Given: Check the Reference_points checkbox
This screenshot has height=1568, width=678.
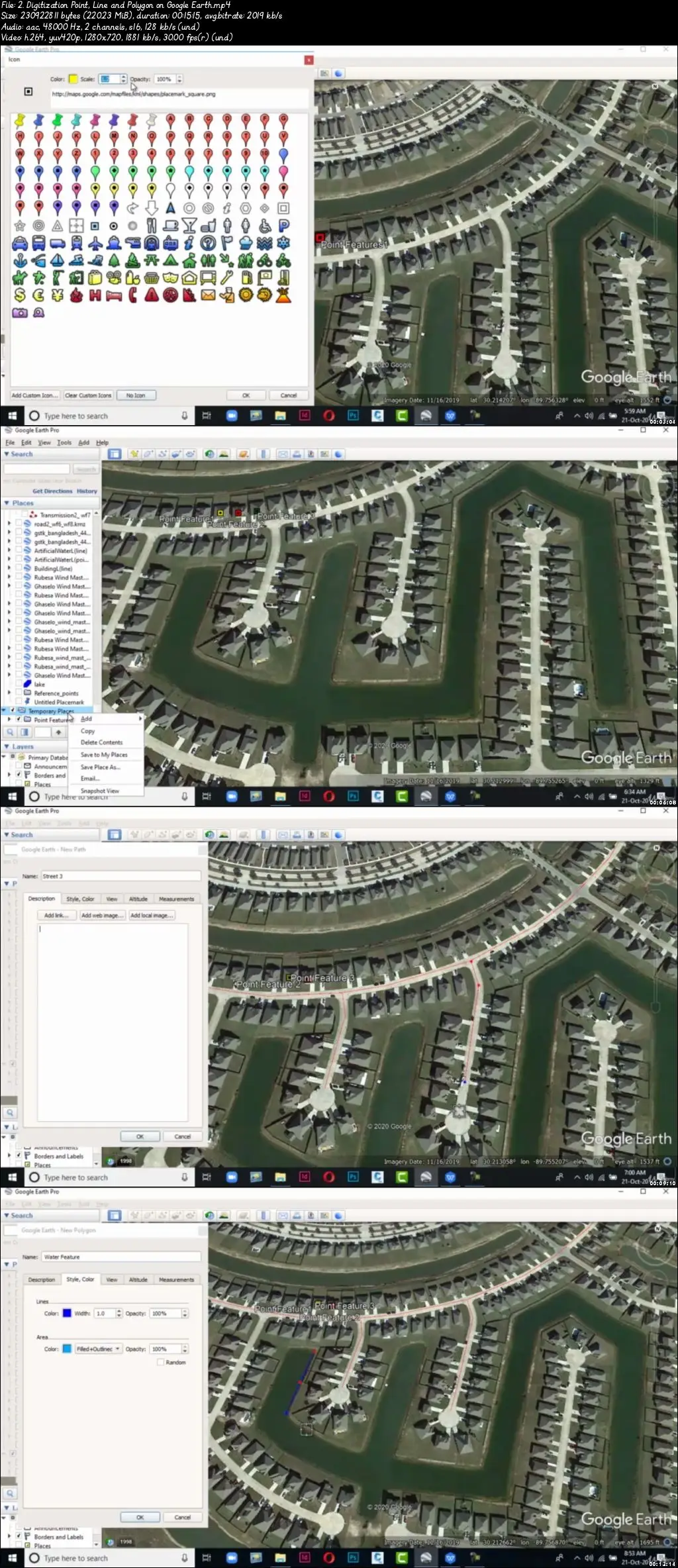Looking at the screenshot, I should [x=19, y=693].
